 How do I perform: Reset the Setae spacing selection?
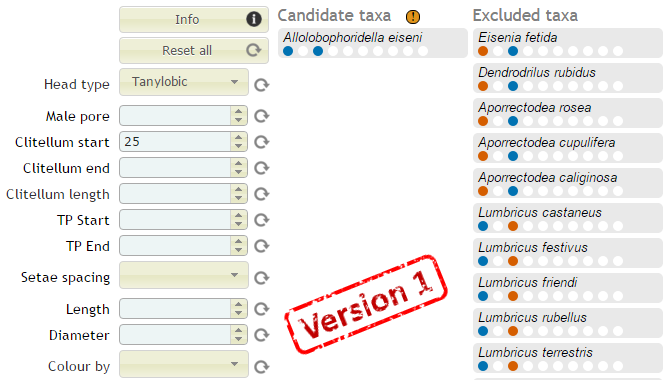point(262,278)
